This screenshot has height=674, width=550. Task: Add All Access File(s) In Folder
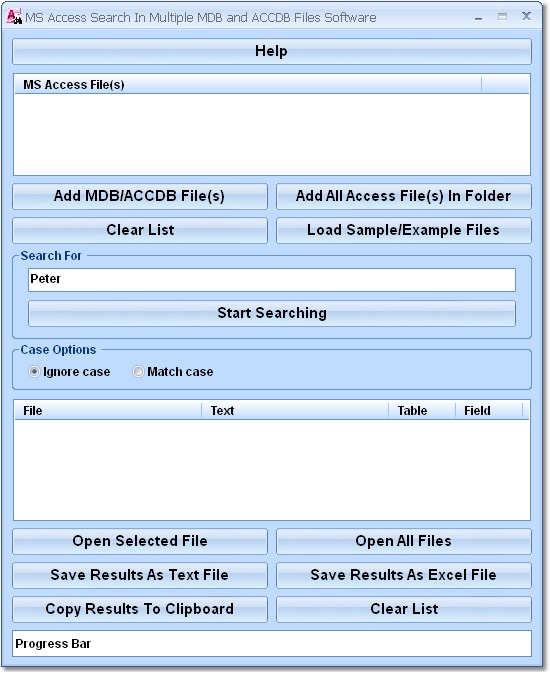403,196
